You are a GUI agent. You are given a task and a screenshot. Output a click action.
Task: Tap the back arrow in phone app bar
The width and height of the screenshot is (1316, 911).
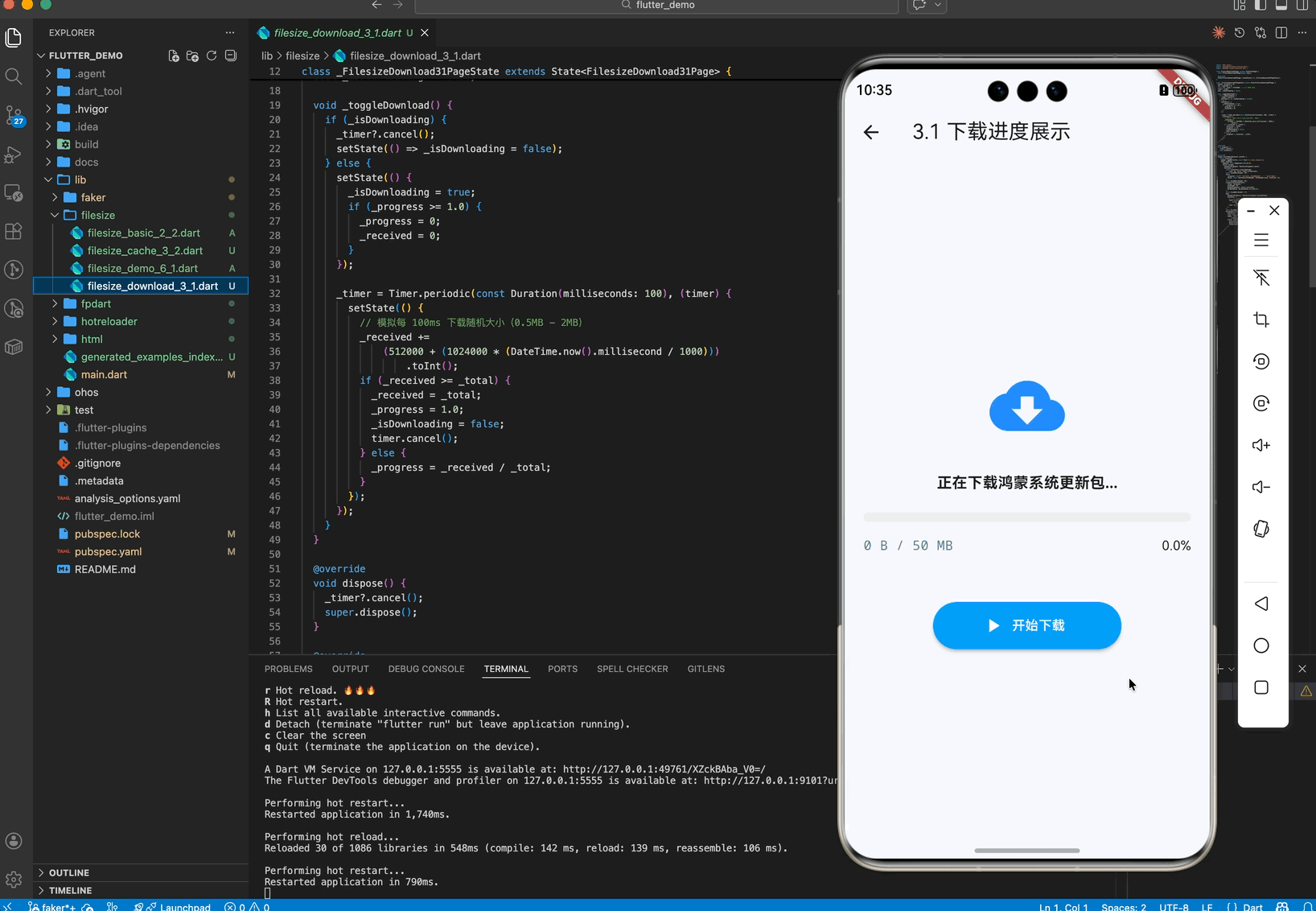[x=871, y=132]
